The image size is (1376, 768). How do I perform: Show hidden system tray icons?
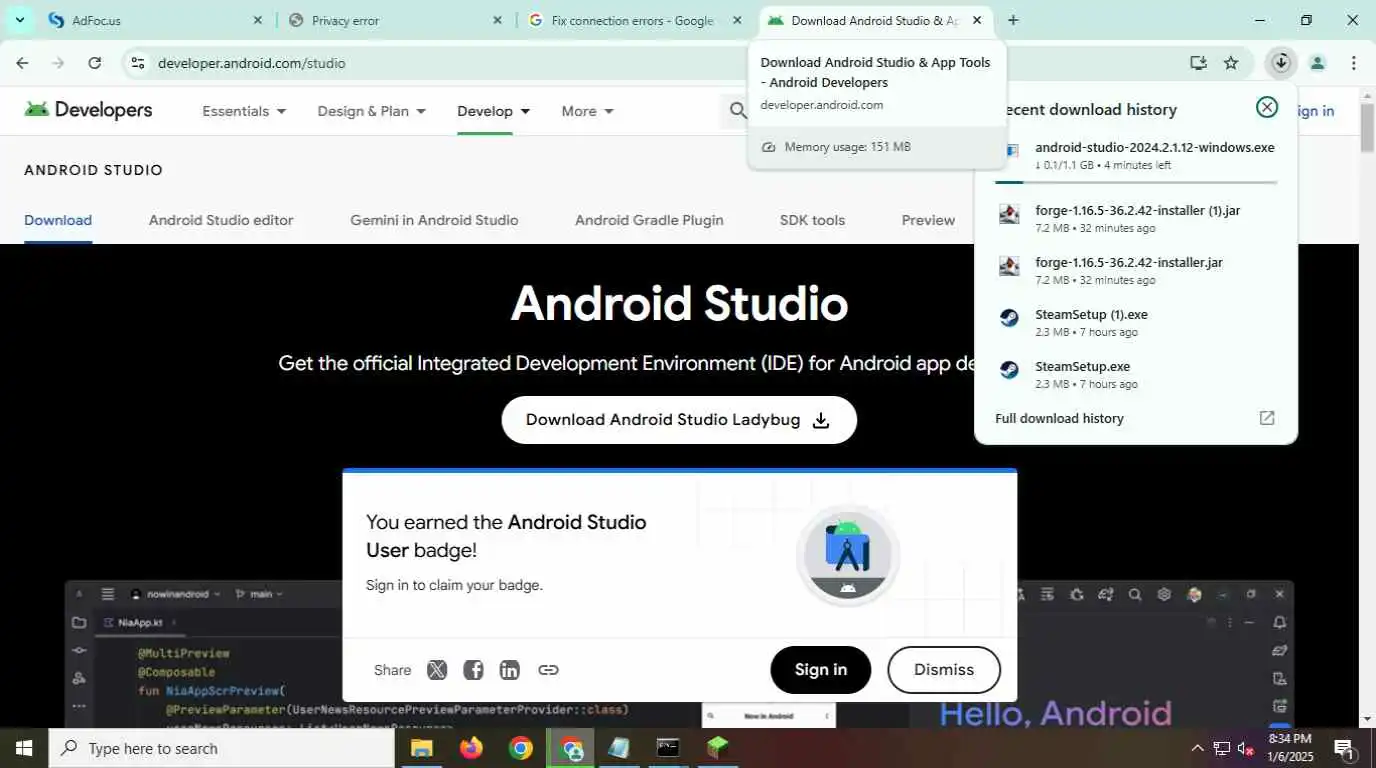tap(1197, 748)
